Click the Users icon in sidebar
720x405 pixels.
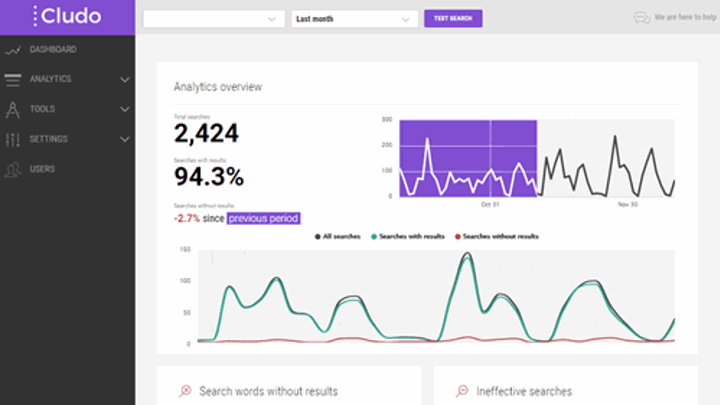(x=13, y=169)
